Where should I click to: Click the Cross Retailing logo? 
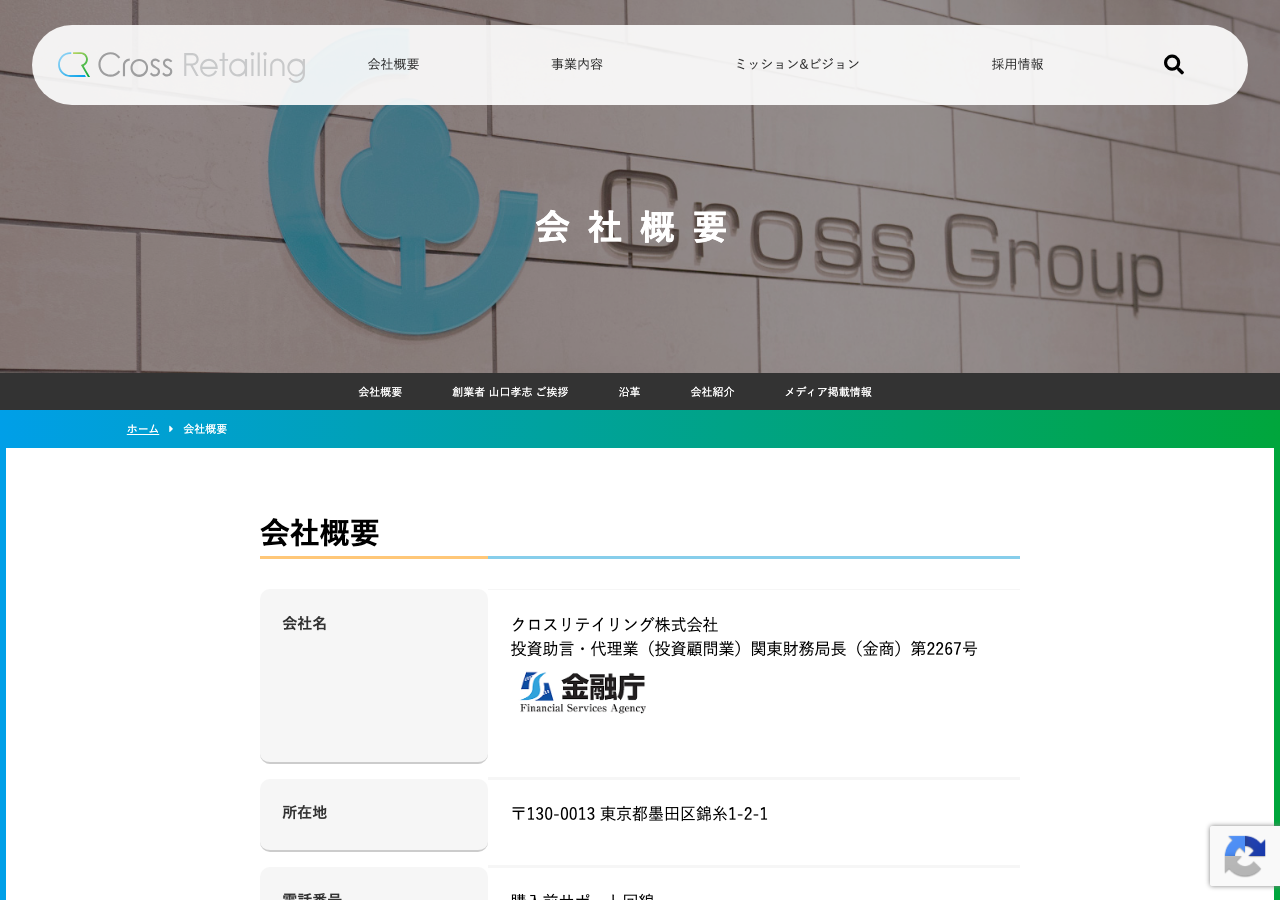[182, 65]
